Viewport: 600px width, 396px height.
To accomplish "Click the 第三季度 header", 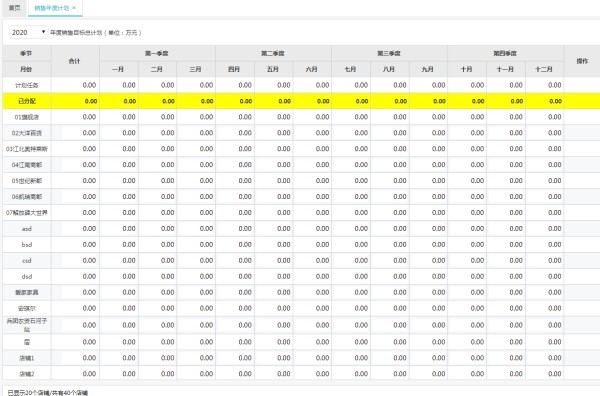I will 389,53.
